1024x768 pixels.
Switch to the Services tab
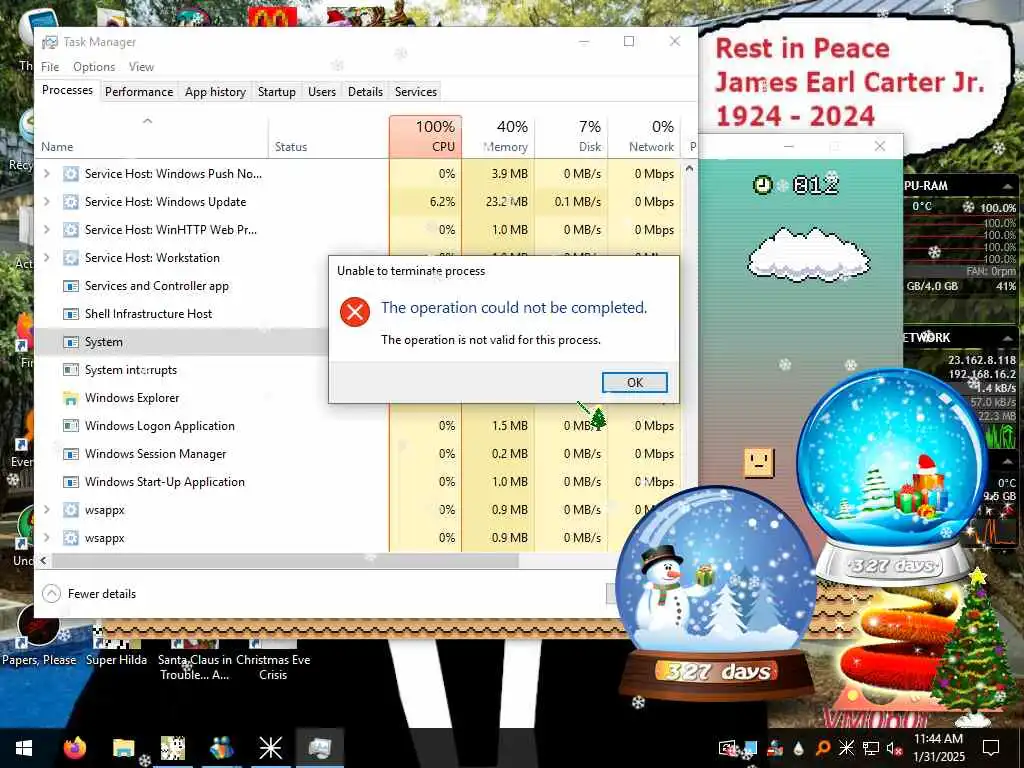tap(416, 91)
